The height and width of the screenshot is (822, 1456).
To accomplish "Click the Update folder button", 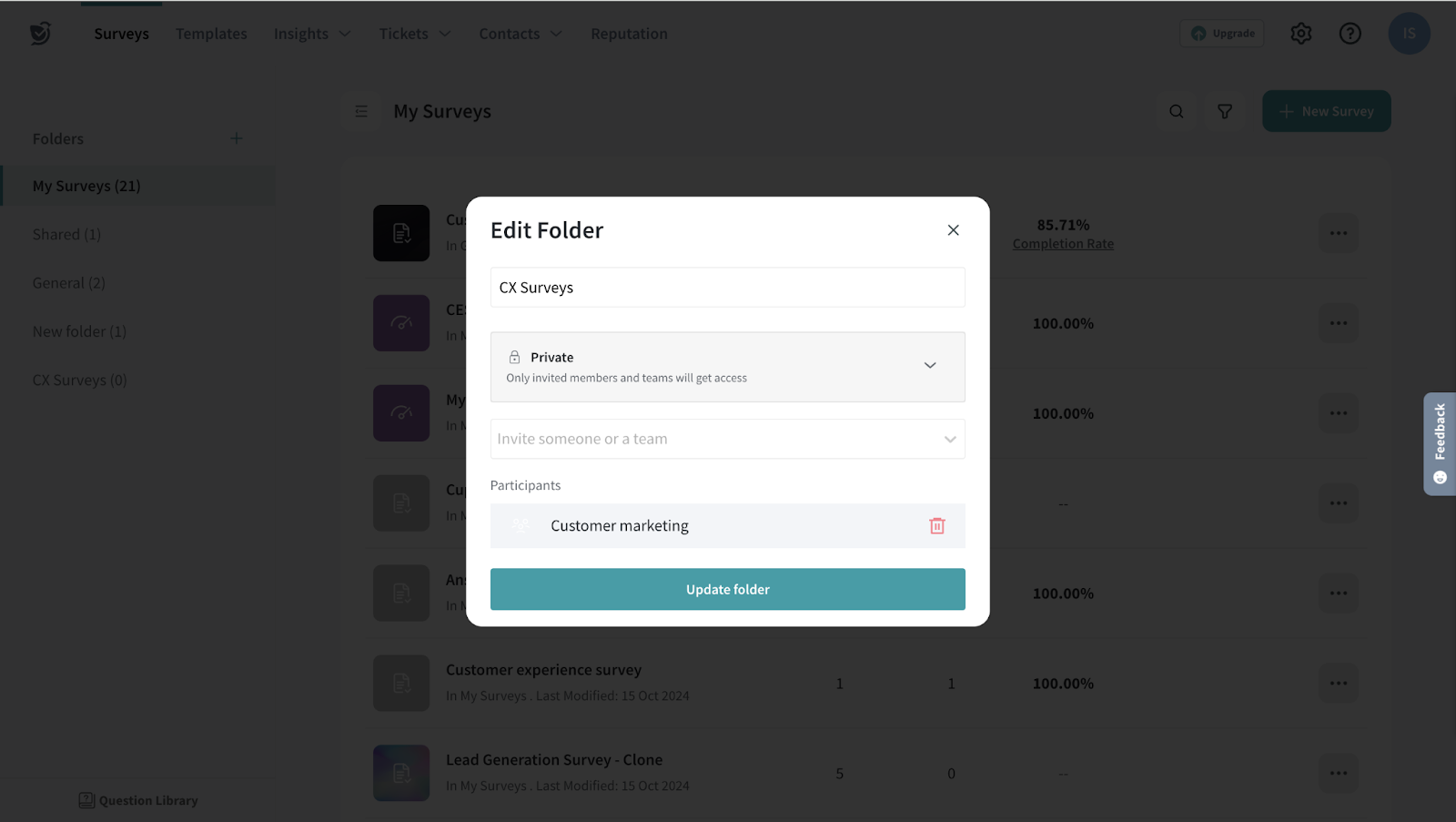I will (727, 589).
